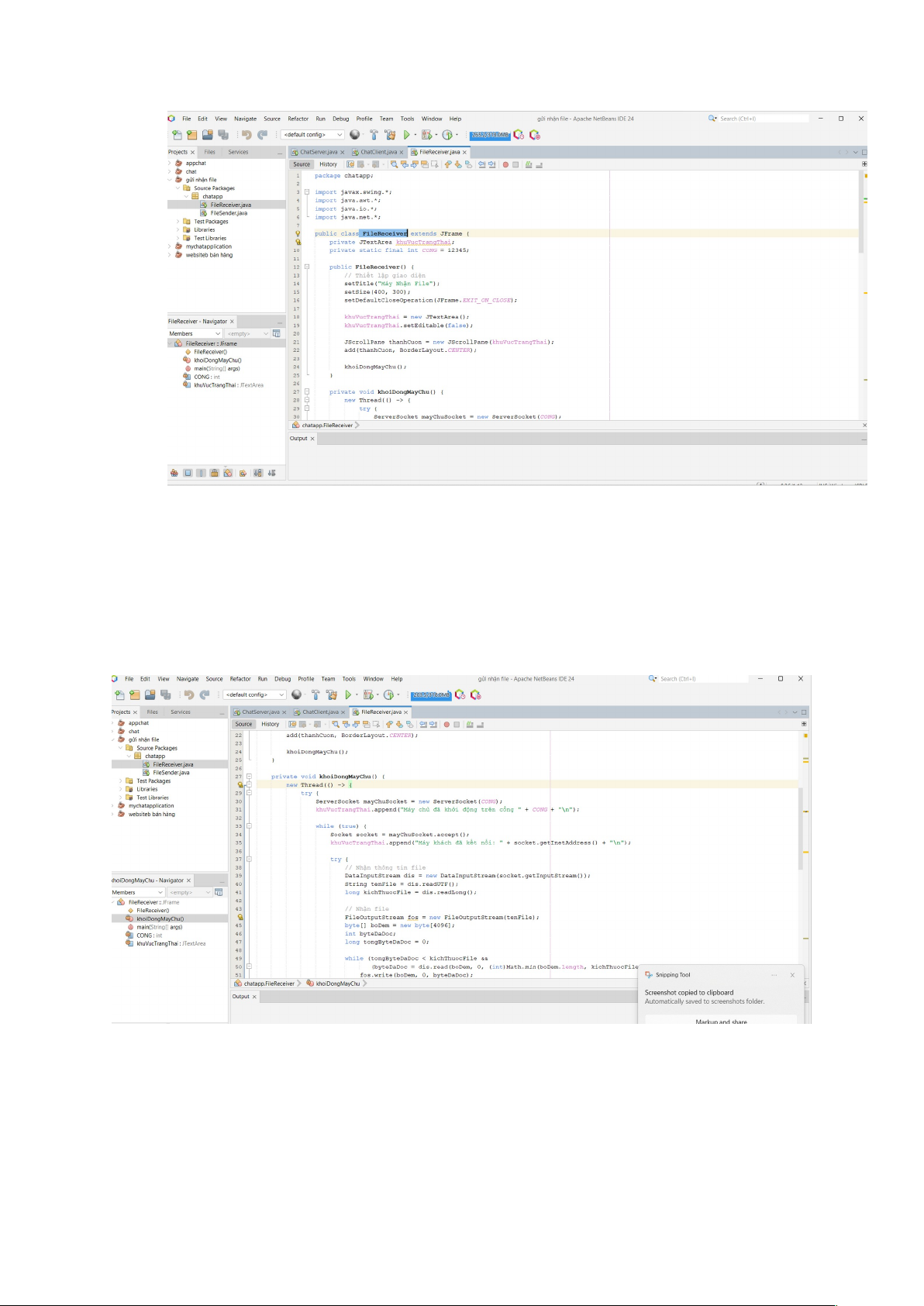Viewport: 924px width, 1306px height.
Task: Open Snipping Tool notification options (three dots)
Action: pyautogui.click(x=774, y=975)
